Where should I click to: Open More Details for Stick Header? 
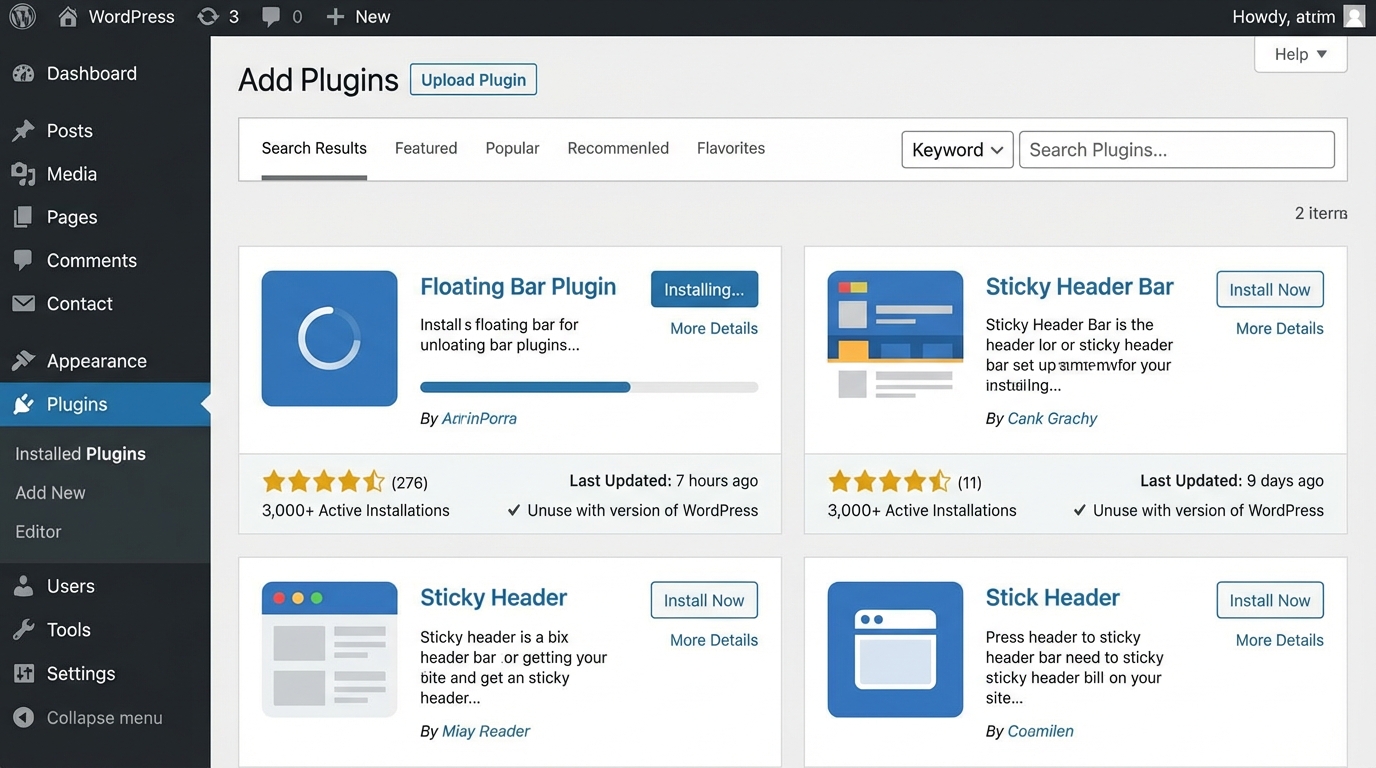(x=1279, y=640)
